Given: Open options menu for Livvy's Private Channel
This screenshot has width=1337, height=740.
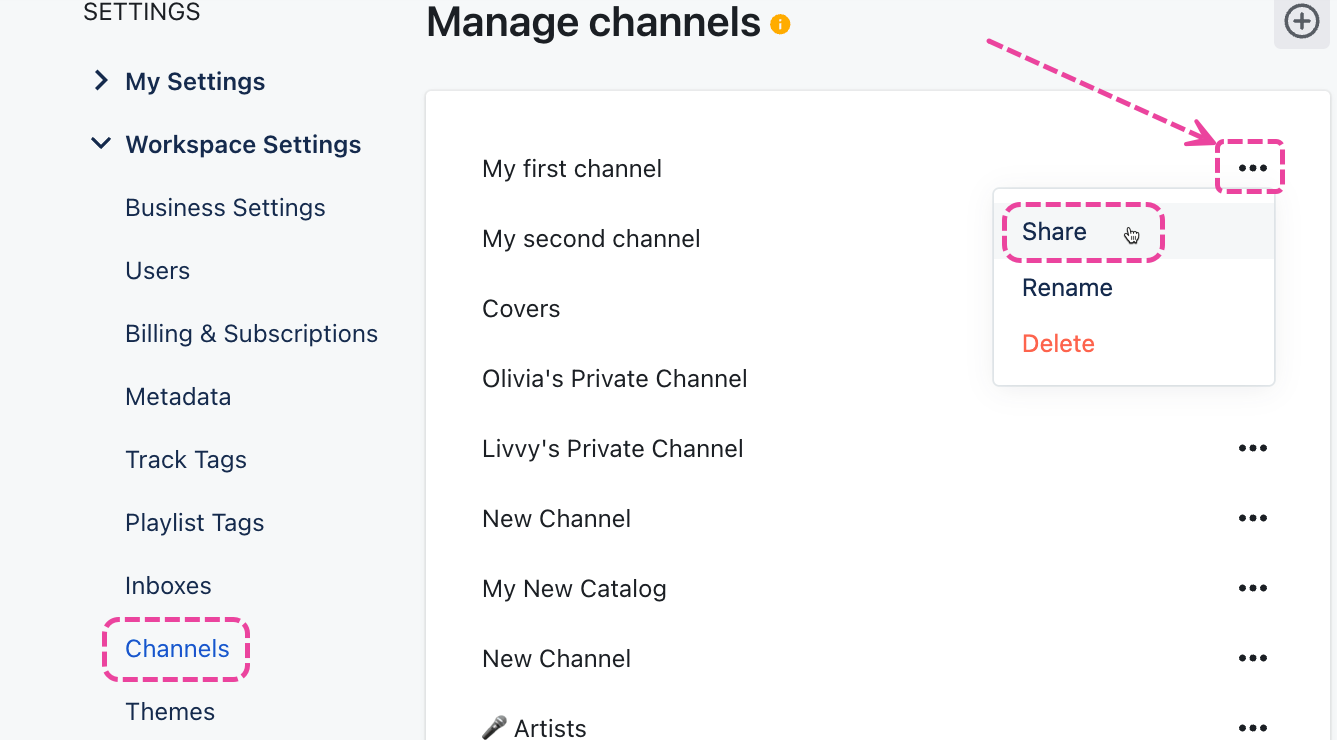Looking at the screenshot, I should point(1252,448).
